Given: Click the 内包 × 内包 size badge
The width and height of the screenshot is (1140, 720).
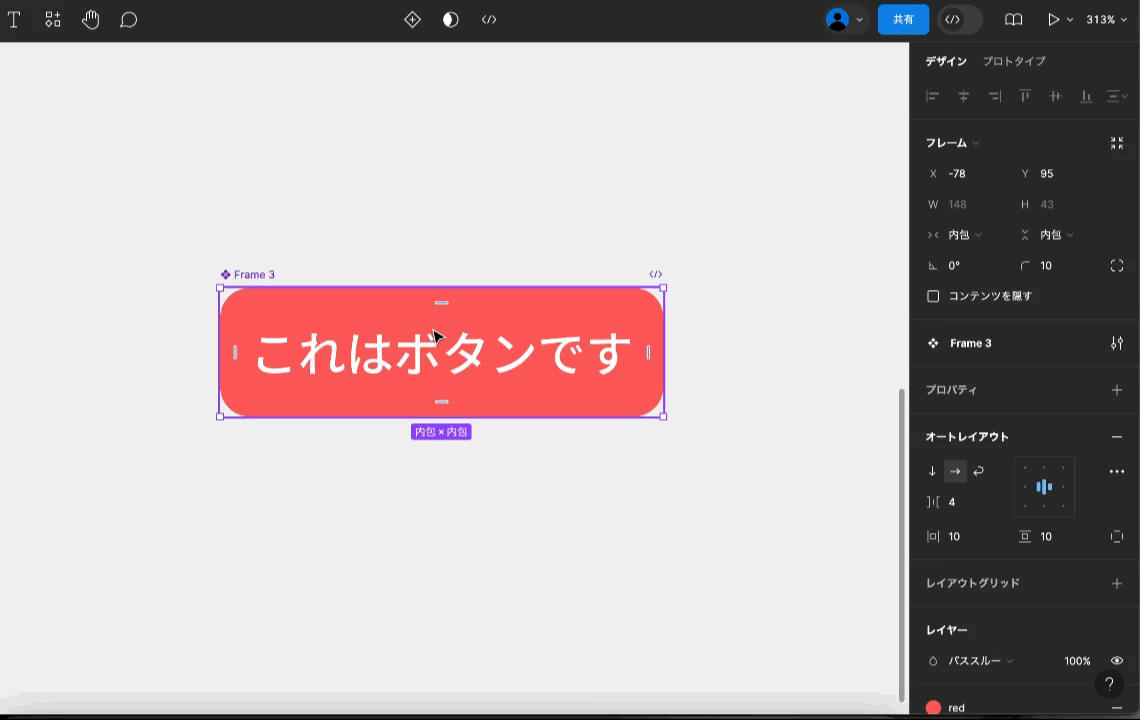Looking at the screenshot, I should 441,432.
